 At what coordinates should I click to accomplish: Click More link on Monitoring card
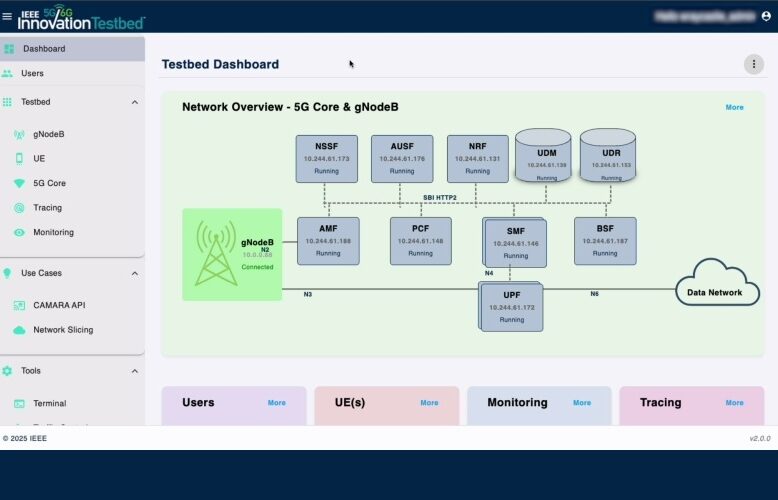click(582, 403)
